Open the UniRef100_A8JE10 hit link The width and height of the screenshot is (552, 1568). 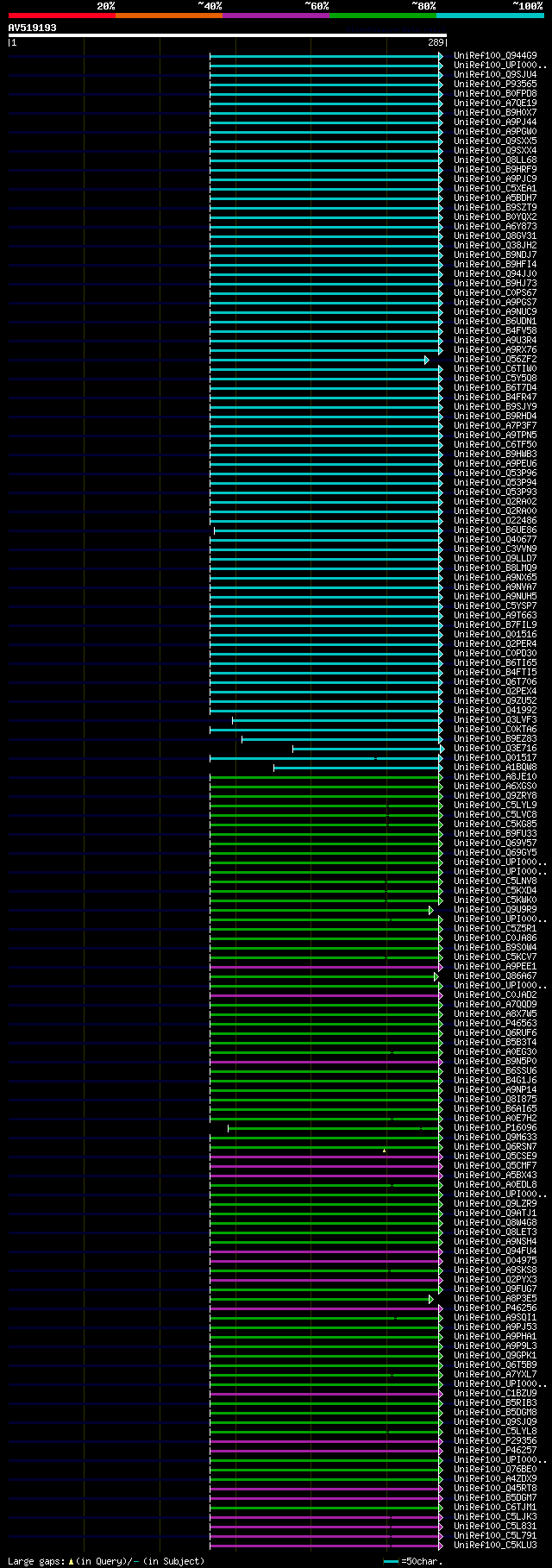point(495,777)
